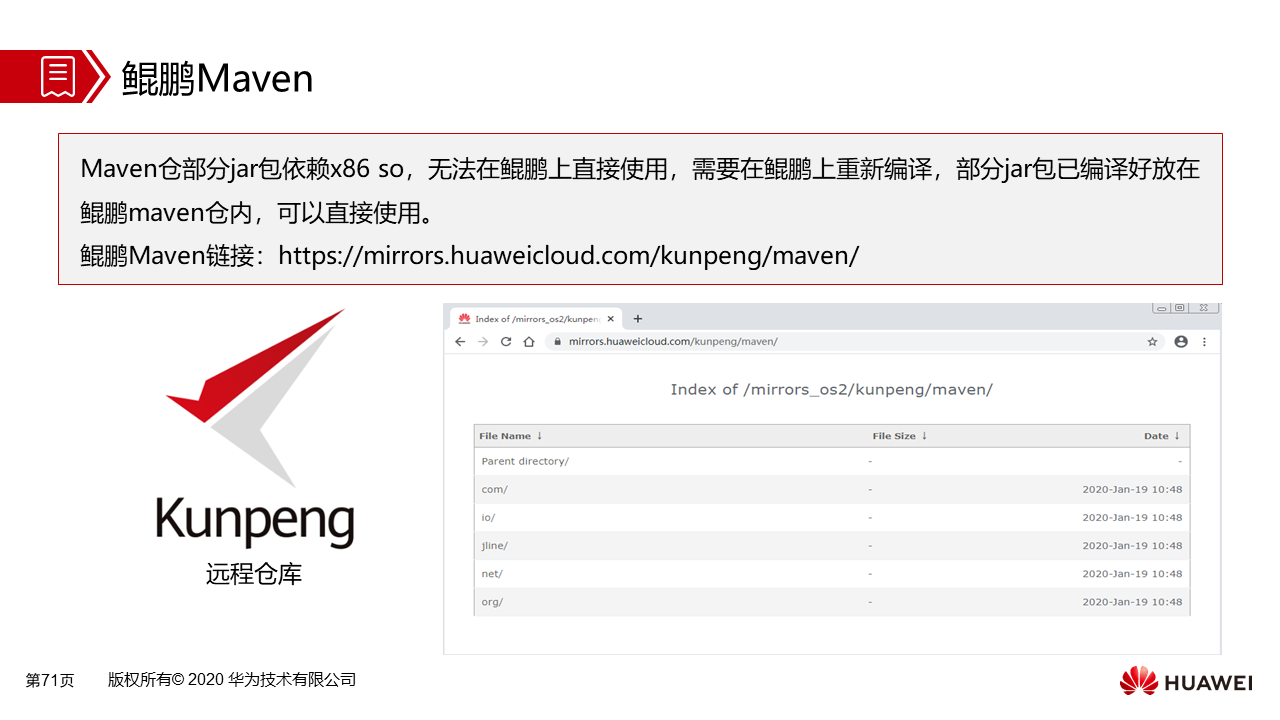The image size is (1280, 720).
Task: Click the Kunpeng logo image
Action: click(x=255, y=428)
